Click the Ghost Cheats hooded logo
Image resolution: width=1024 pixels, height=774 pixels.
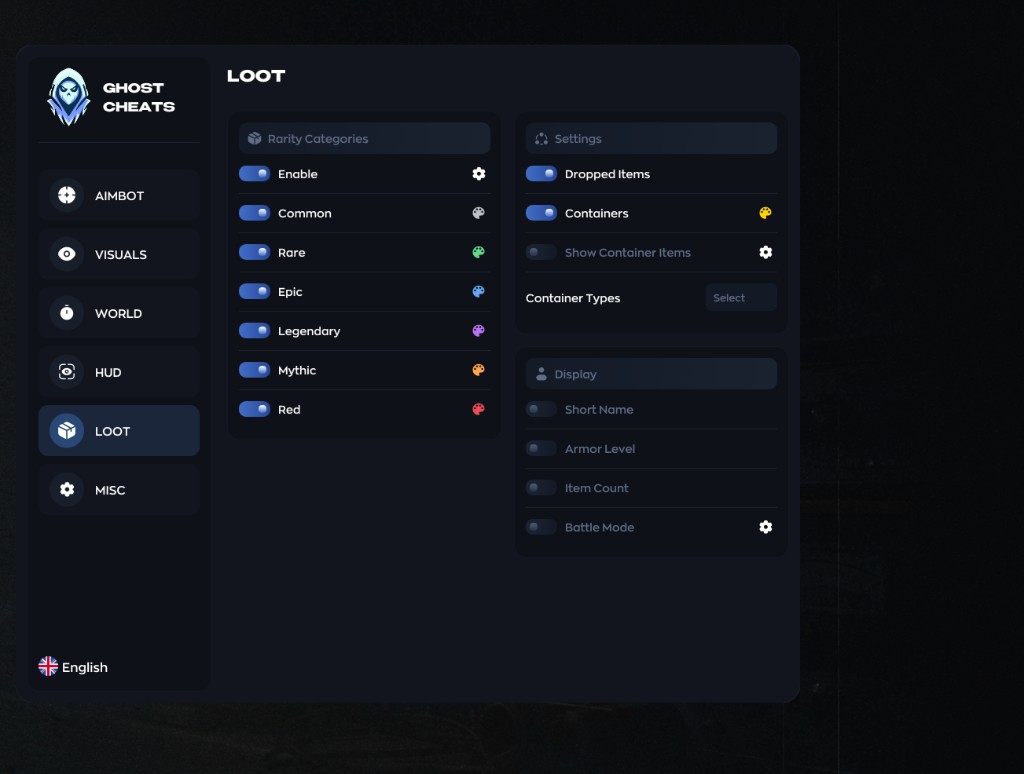(x=68, y=97)
